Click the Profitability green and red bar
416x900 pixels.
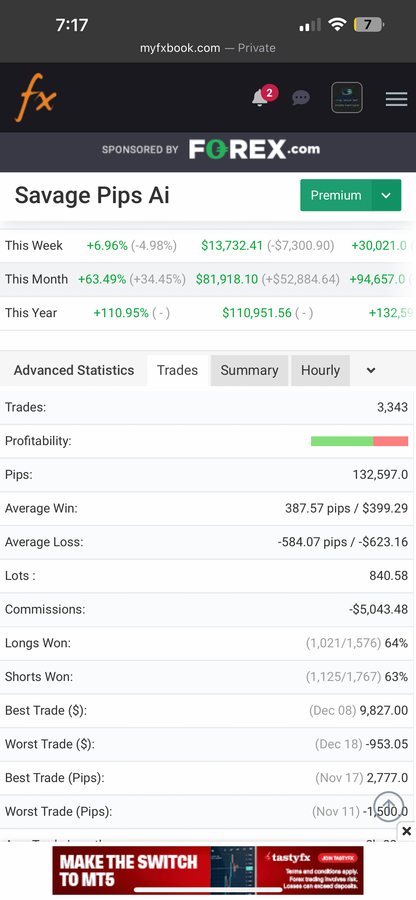(359, 441)
